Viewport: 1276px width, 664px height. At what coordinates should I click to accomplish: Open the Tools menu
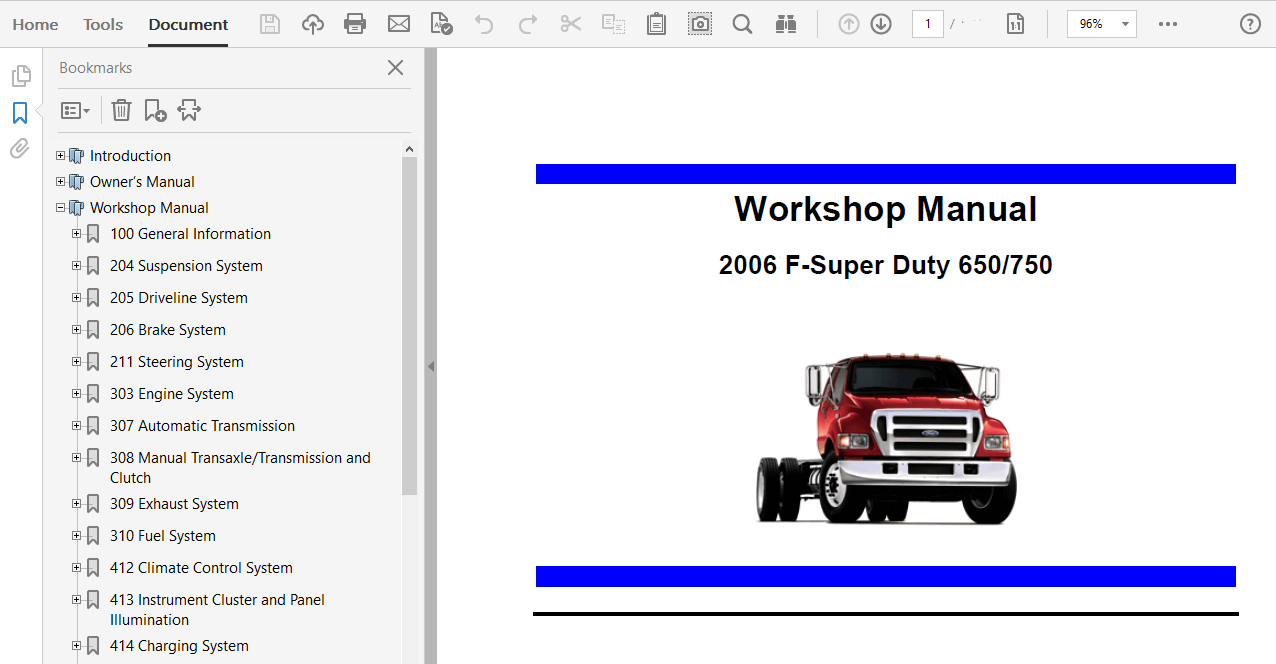pos(102,24)
